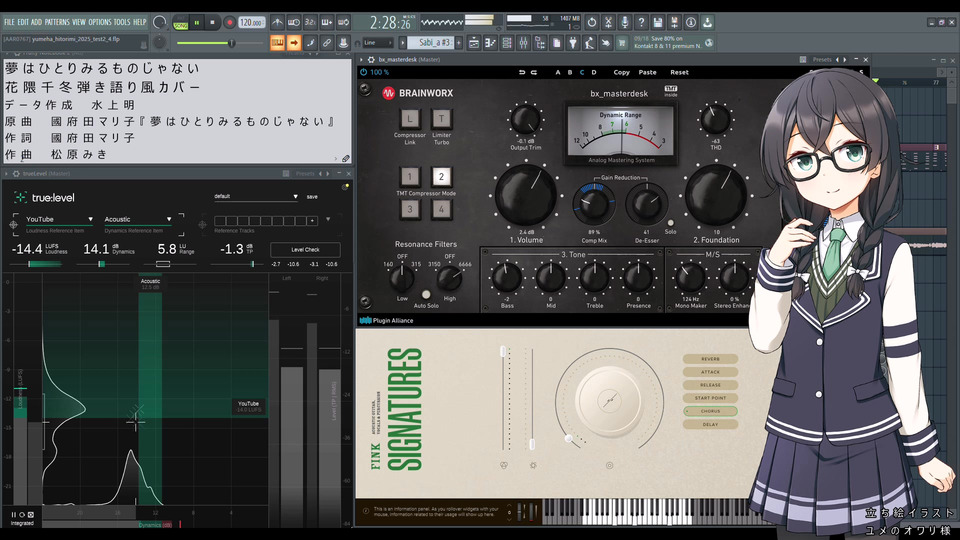This screenshot has height=540, width=960.
Task: Toggle SONG/PAT mode switch
Action: click(181, 23)
